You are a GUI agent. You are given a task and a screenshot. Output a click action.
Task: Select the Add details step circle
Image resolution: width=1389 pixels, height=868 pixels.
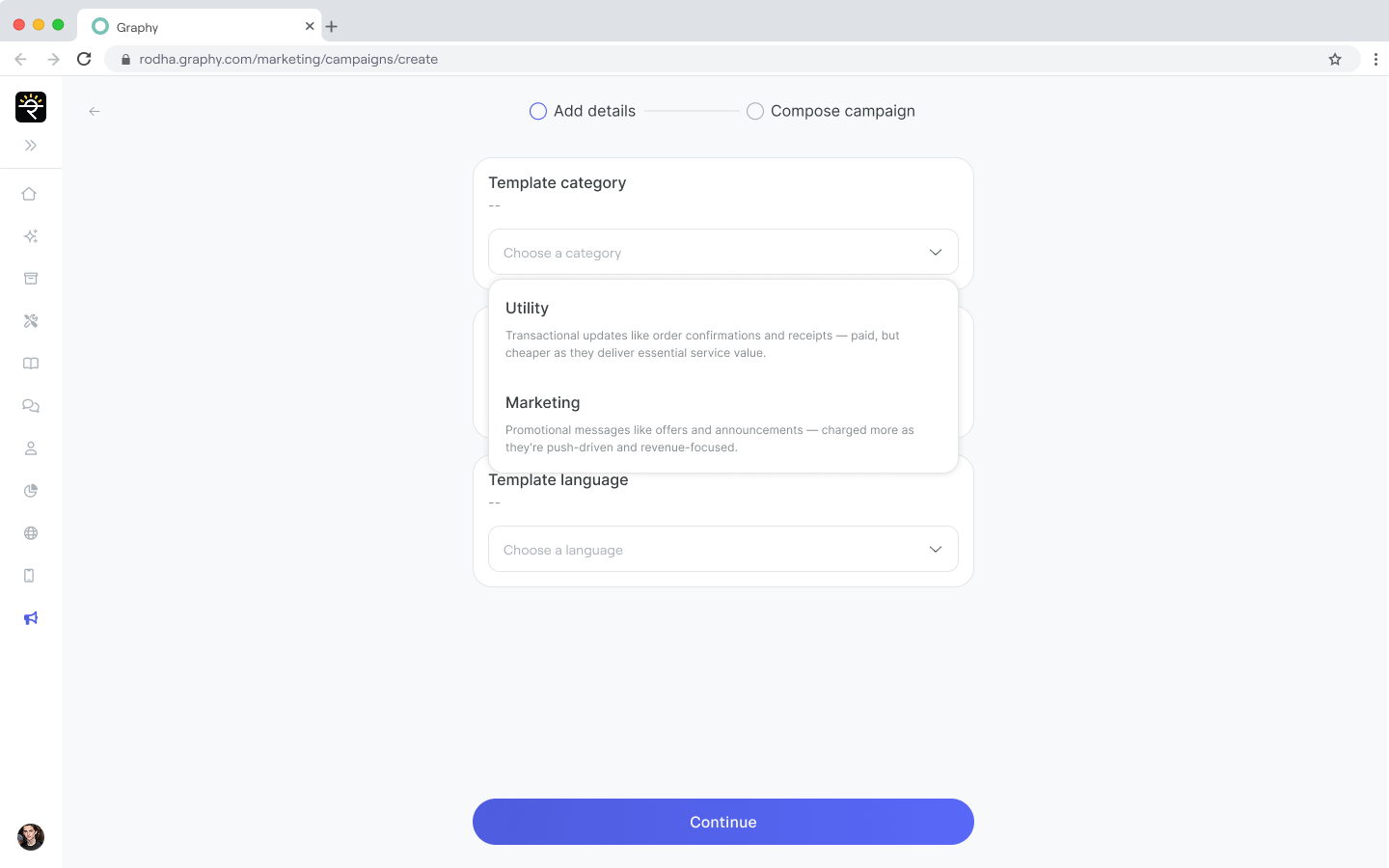point(538,112)
